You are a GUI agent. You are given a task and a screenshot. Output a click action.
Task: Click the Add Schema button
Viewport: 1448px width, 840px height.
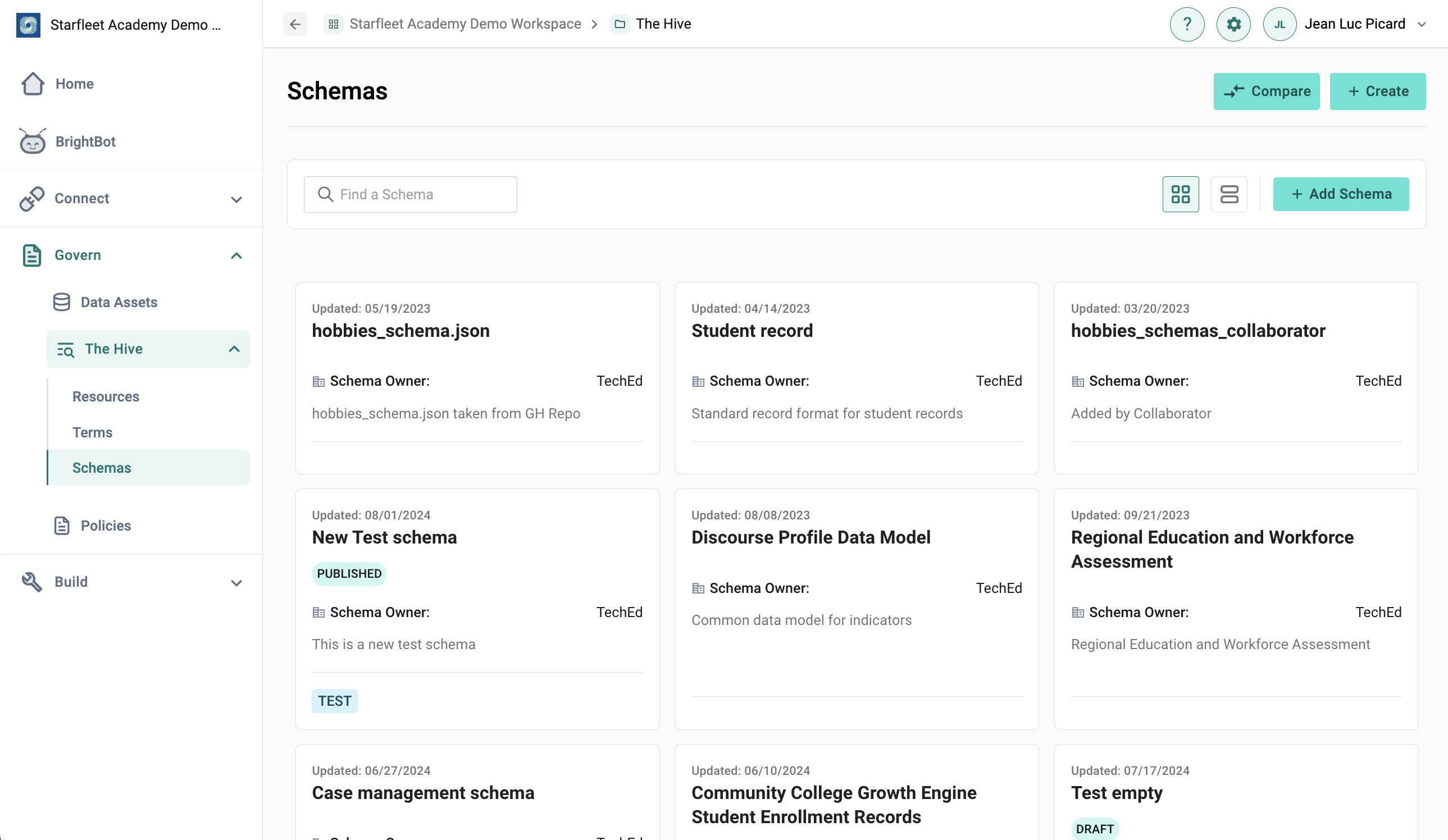coord(1341,194)
